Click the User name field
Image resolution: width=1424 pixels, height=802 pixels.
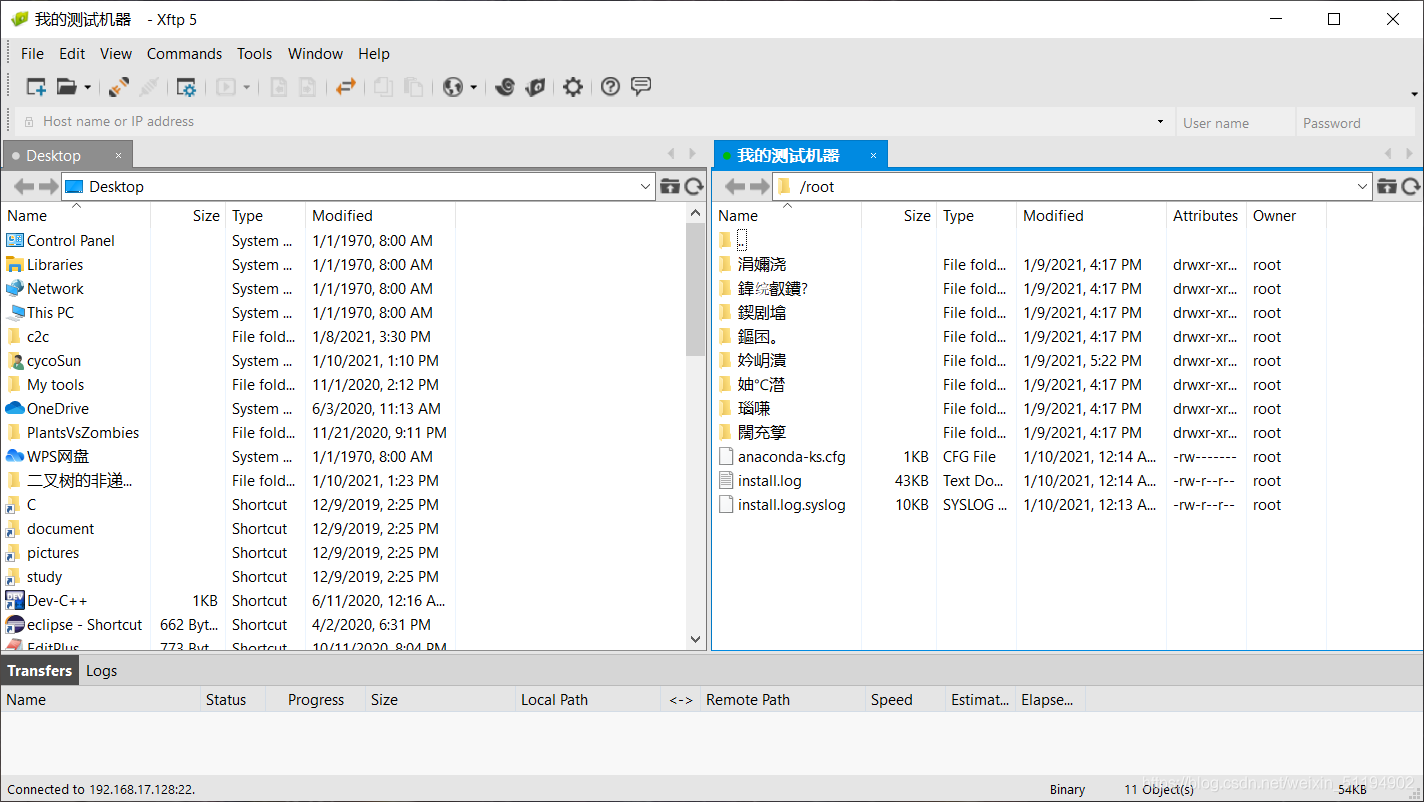coord(1233,123)
